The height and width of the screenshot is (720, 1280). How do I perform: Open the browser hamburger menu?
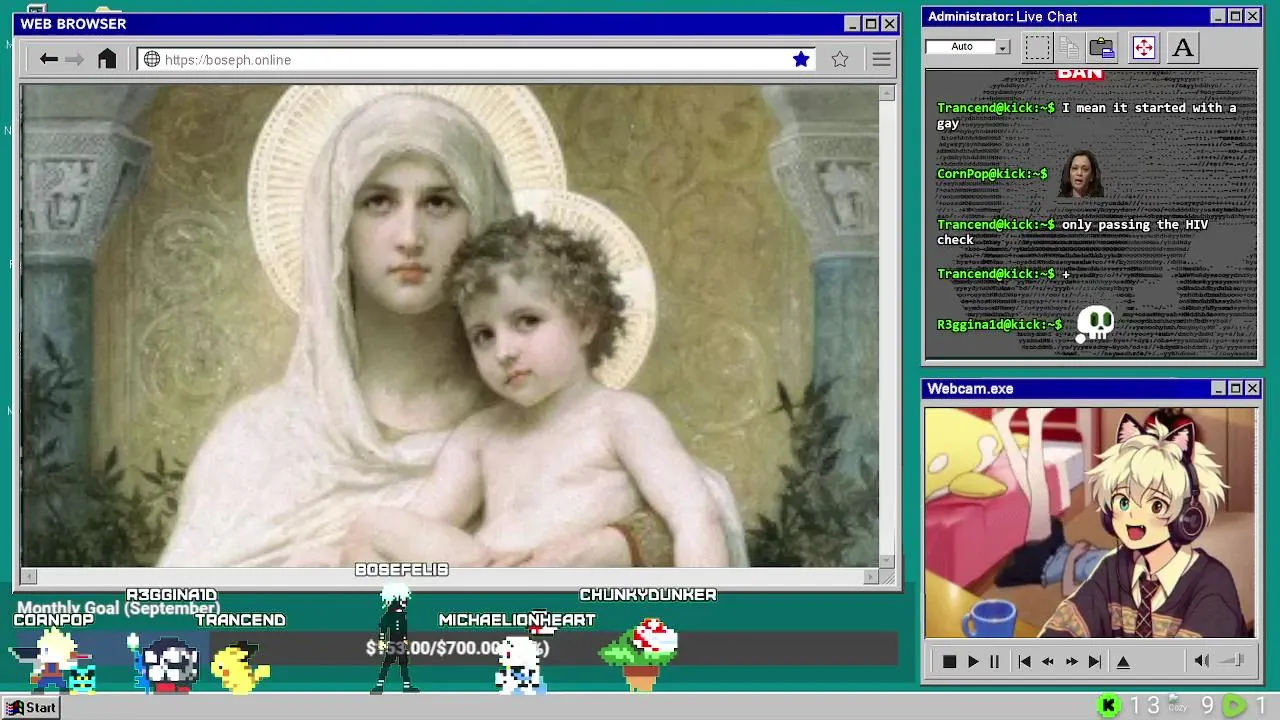[881, 59]
